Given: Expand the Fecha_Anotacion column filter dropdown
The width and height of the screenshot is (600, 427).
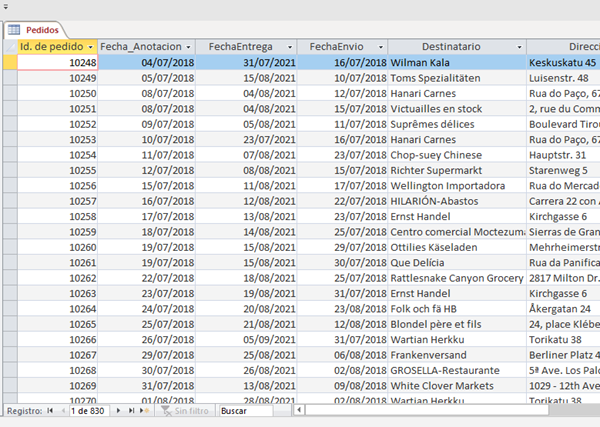Looking at the screenshot, I should [187, 47].
